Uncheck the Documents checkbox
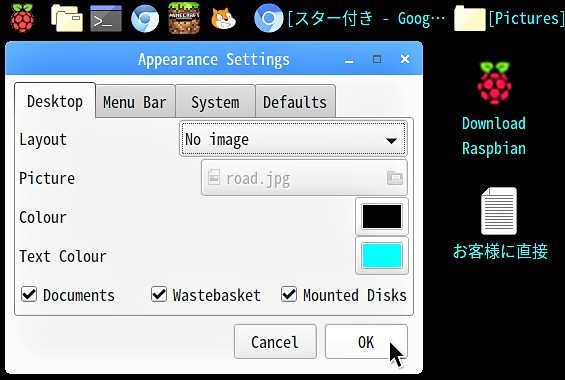Screen dimensions: 565x380 coord(29,294)
